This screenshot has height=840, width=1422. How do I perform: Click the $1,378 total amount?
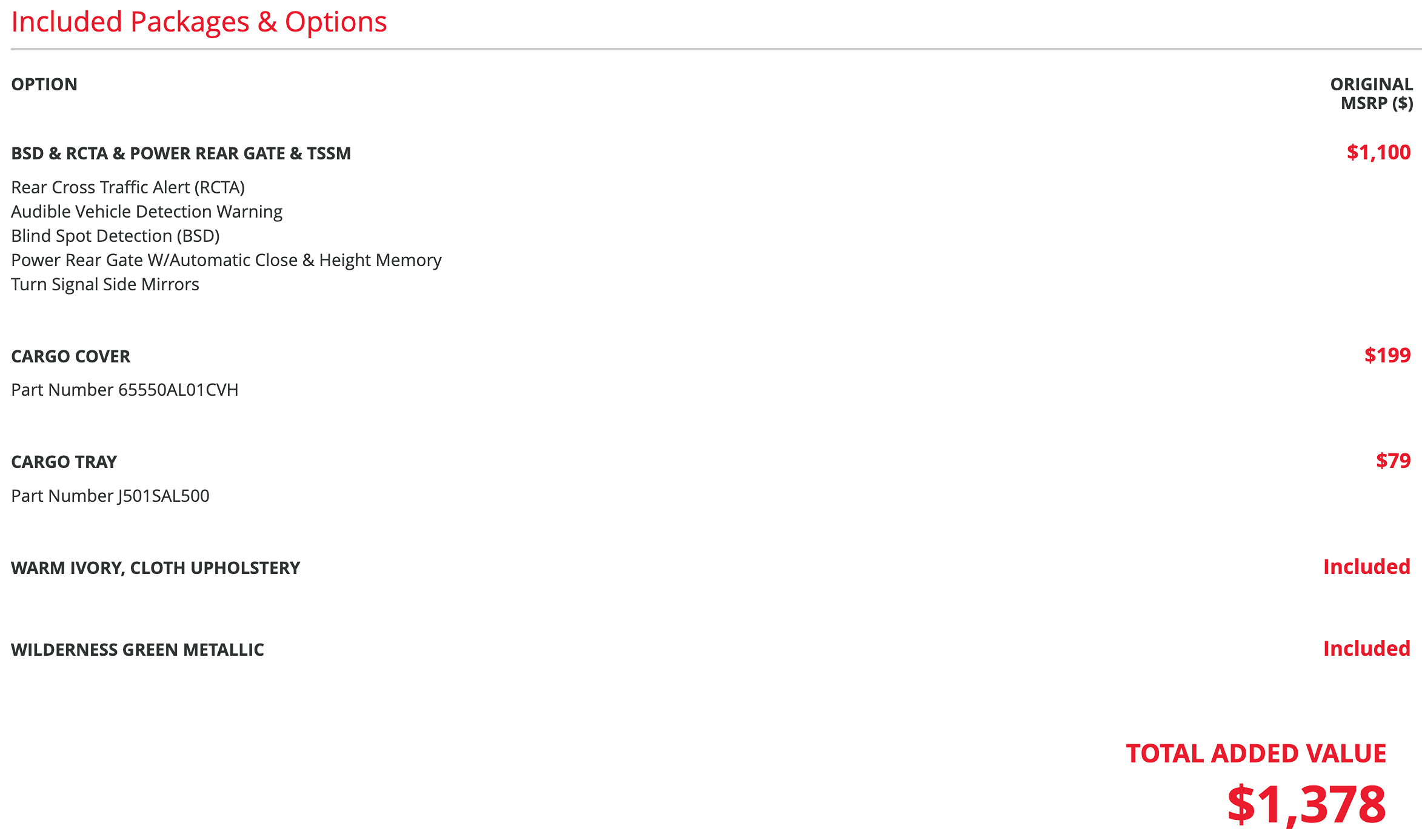point(1306,804)
